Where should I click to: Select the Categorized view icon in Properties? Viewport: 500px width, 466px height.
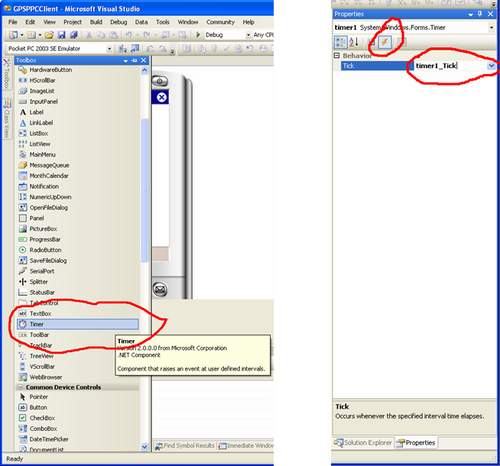coord(340,42)
